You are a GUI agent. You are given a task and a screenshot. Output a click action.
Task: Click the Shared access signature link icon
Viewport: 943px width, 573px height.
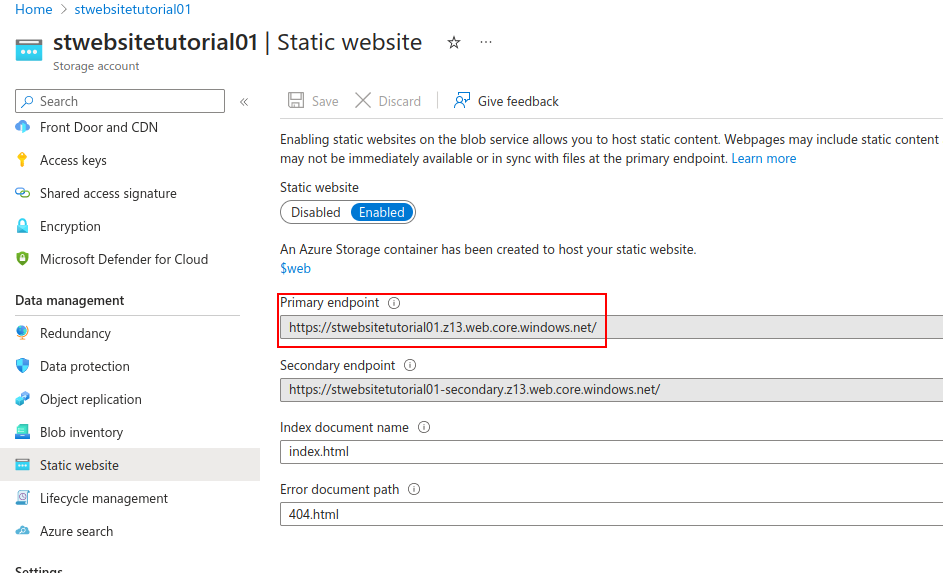pos(22,193)
